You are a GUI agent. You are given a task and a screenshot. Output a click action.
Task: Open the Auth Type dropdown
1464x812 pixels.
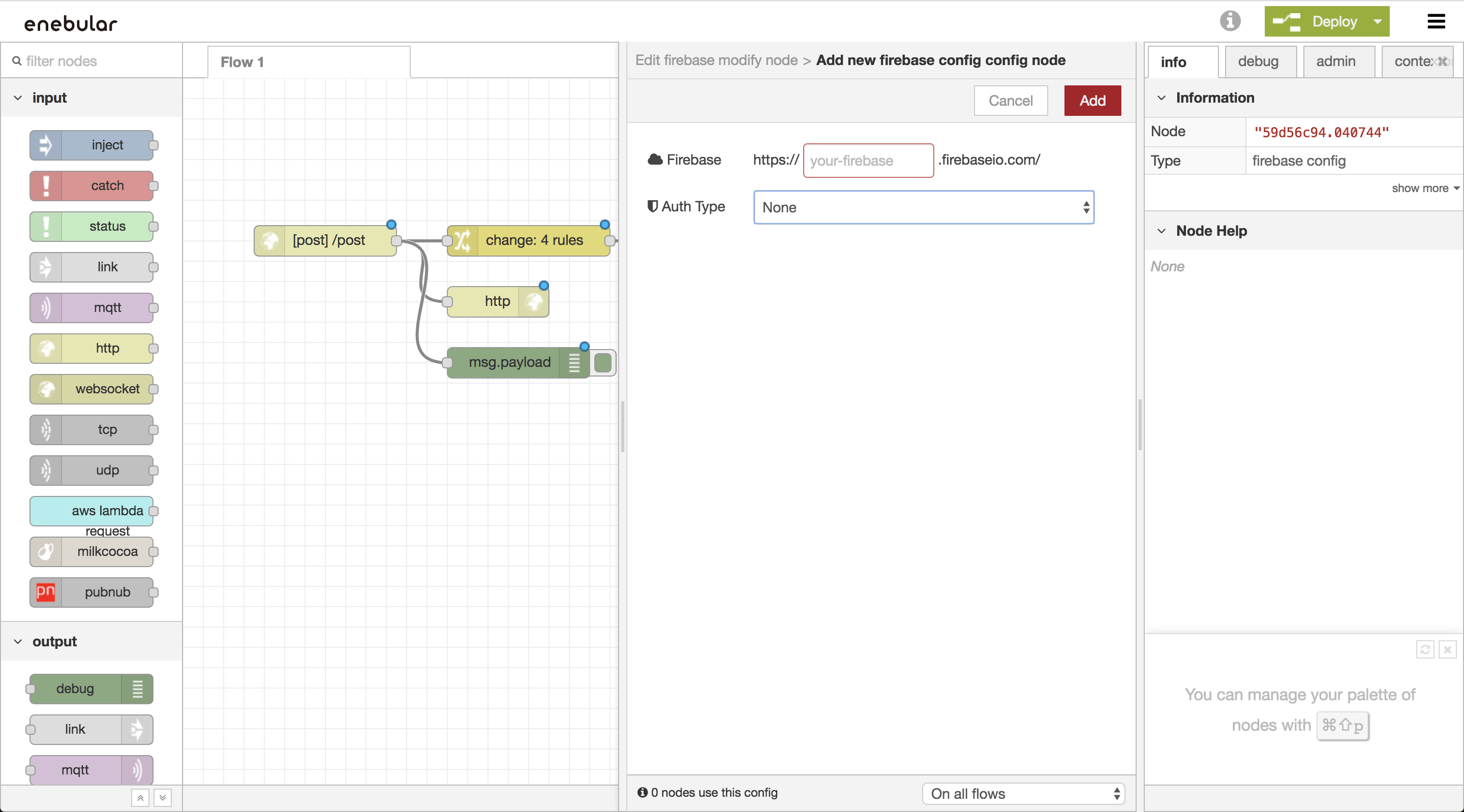tap(923, 207)
